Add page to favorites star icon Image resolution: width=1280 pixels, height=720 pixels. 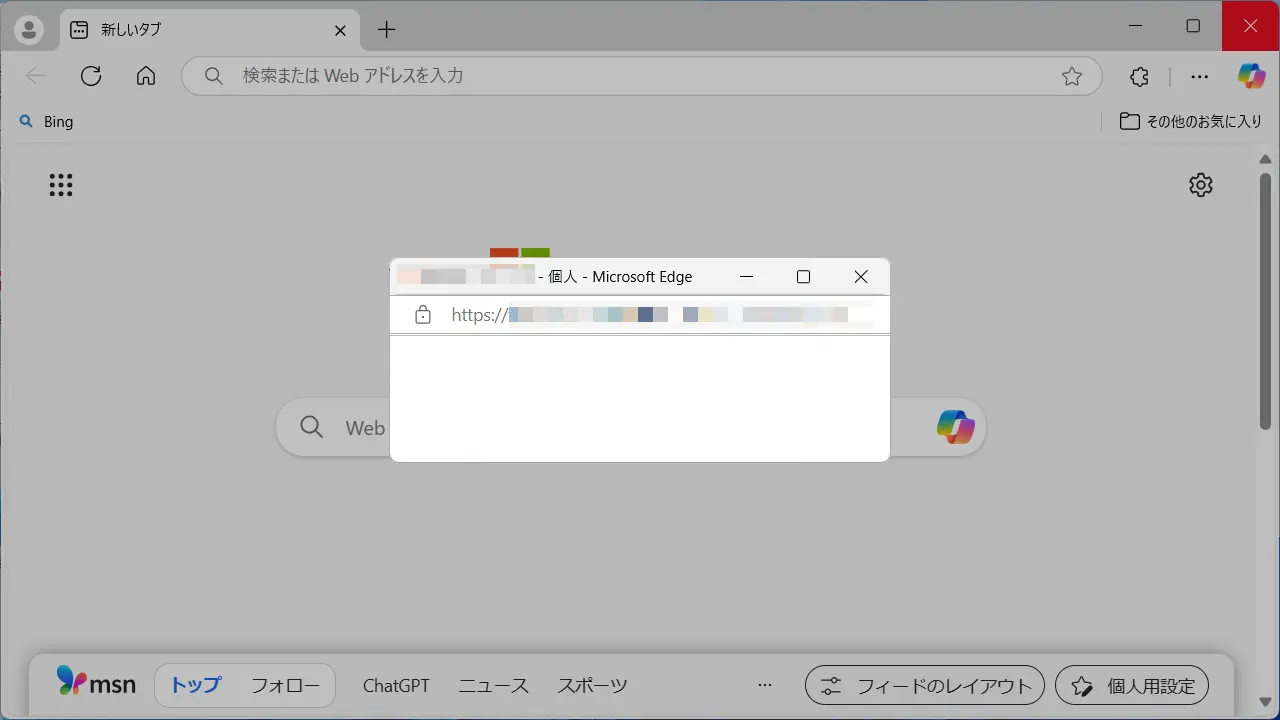1072,76
